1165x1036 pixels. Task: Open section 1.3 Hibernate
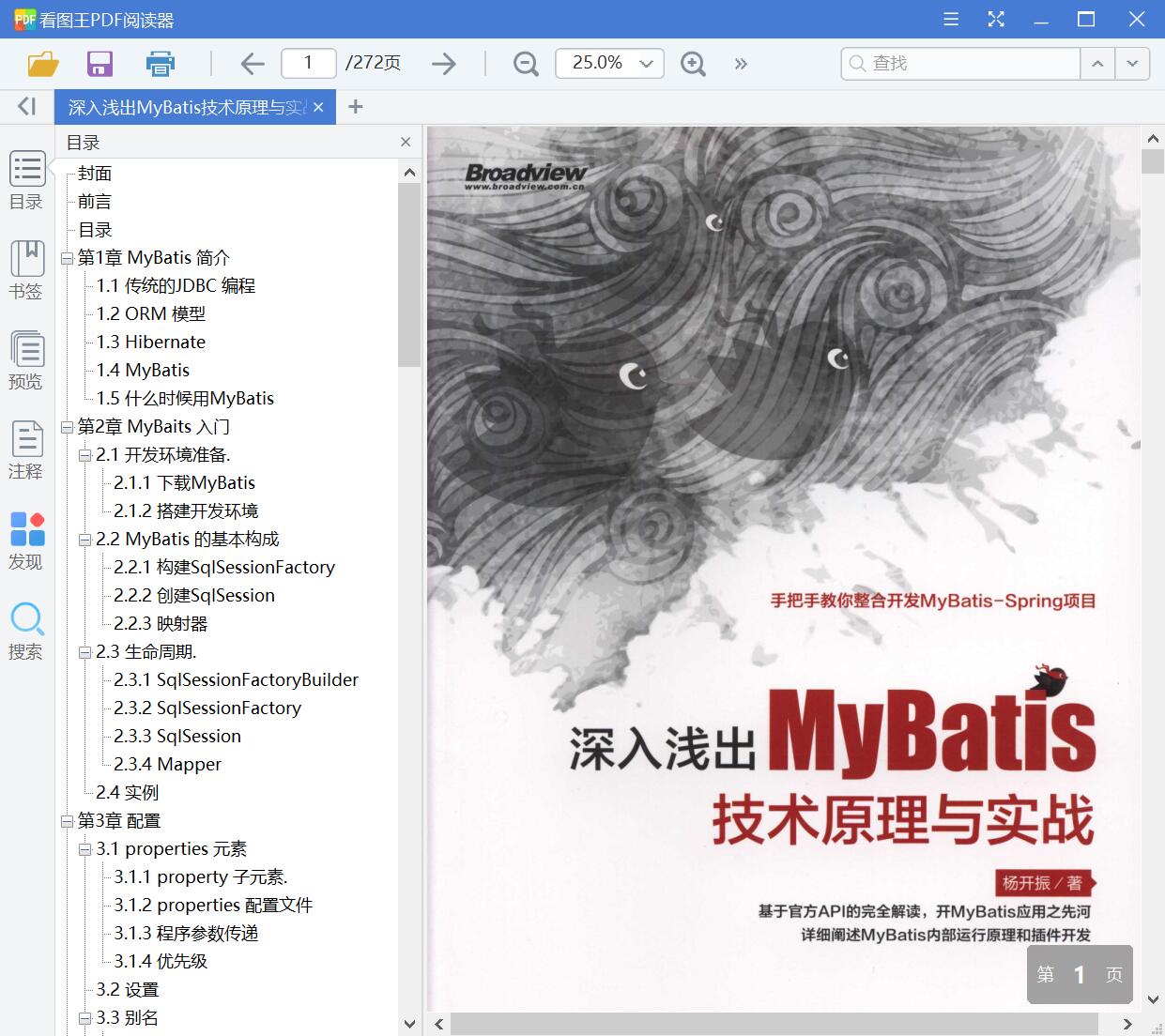[x=150, y=343]
